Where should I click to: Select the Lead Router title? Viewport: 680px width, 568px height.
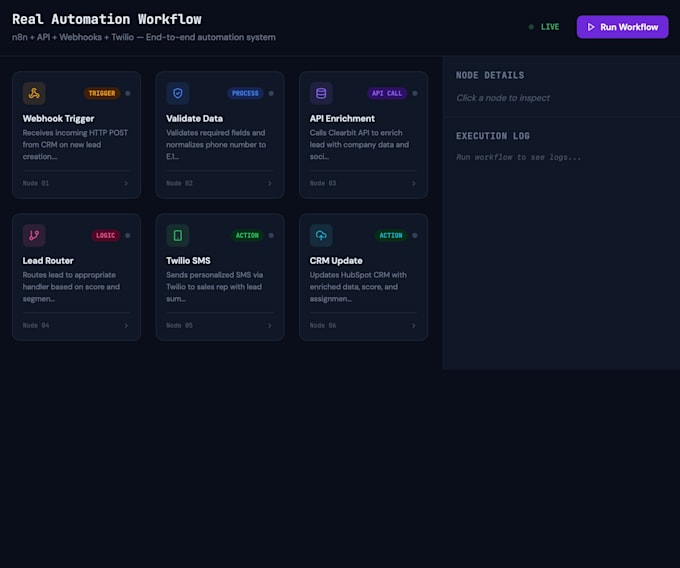point(48,261)
